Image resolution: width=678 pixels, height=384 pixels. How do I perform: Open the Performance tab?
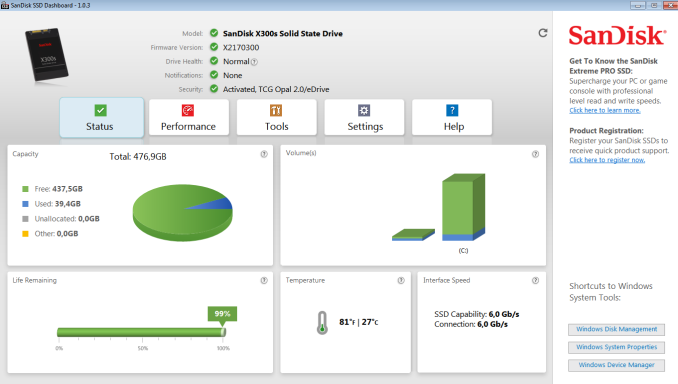coord(189,118)
